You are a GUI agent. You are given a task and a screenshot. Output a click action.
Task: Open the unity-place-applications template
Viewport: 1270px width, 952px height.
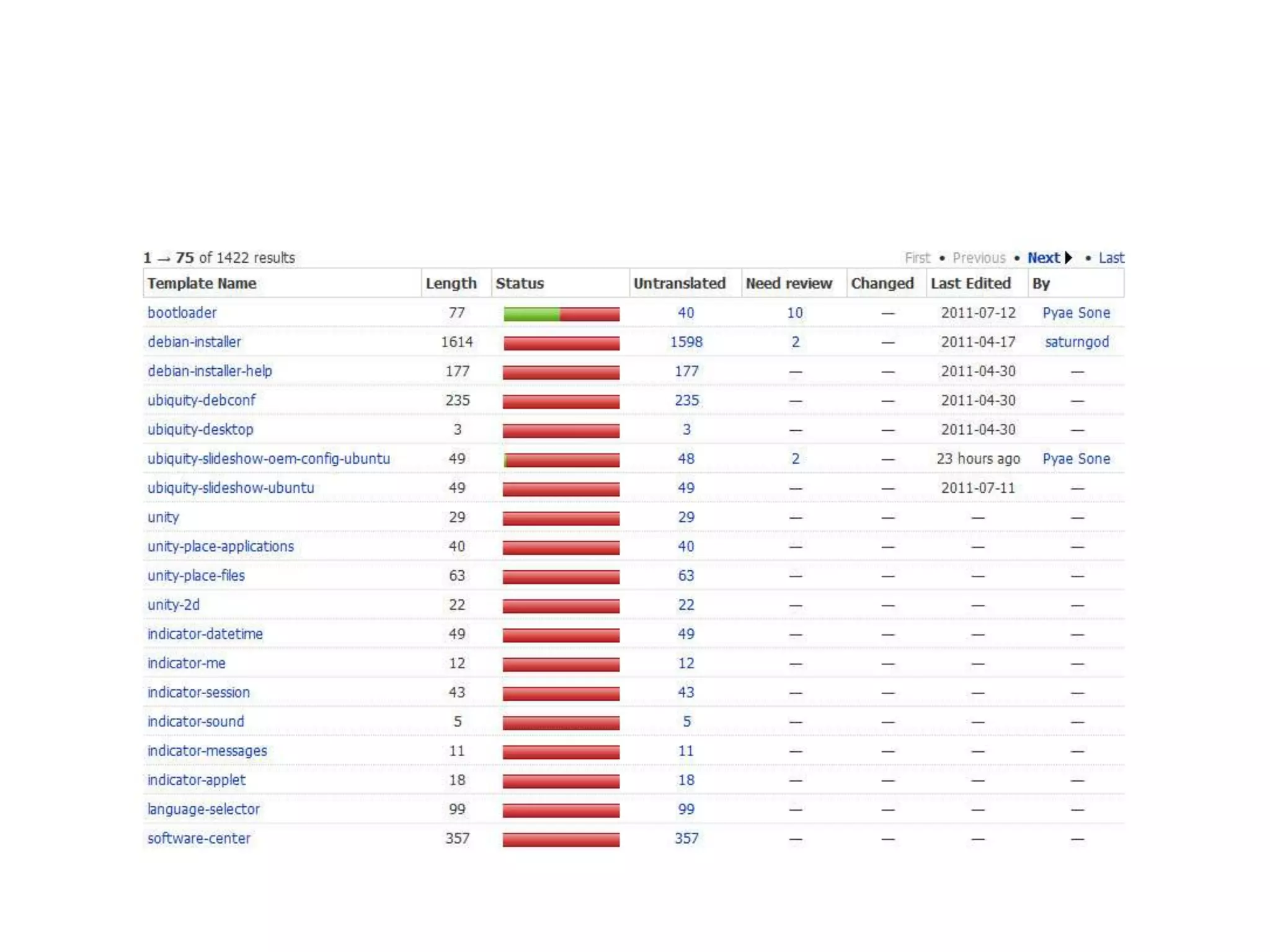point(220,547)
